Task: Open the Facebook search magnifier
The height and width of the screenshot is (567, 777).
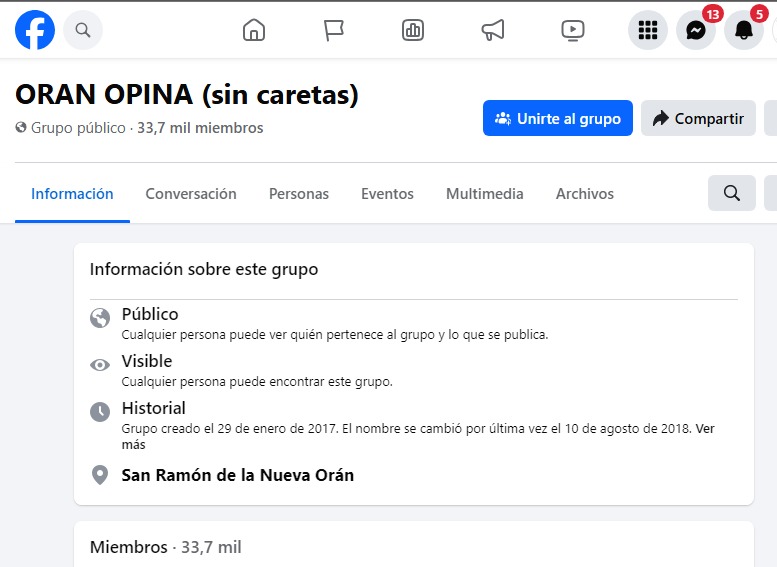Action: coord(83,30)
